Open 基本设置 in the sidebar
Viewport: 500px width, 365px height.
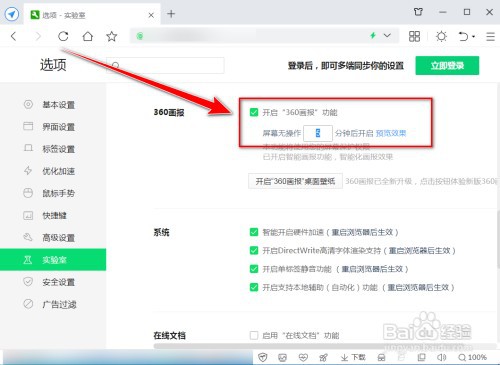53,105
